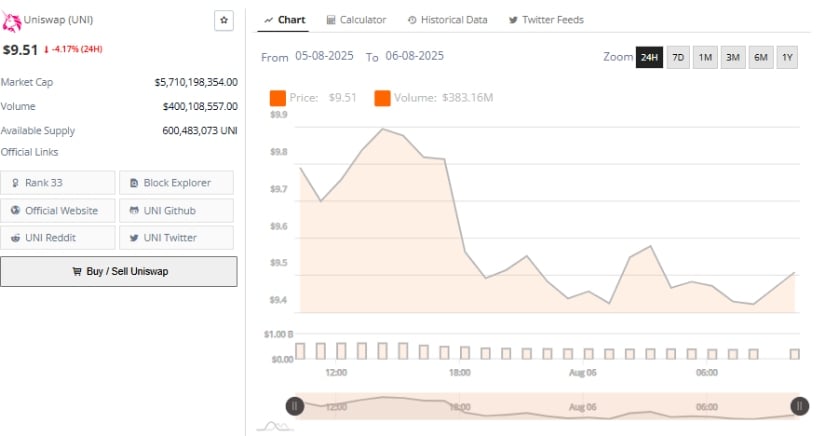The image size is (825, 436).
Task: Open the Twitter Feeds tab
Action: [x=546, y=20]
